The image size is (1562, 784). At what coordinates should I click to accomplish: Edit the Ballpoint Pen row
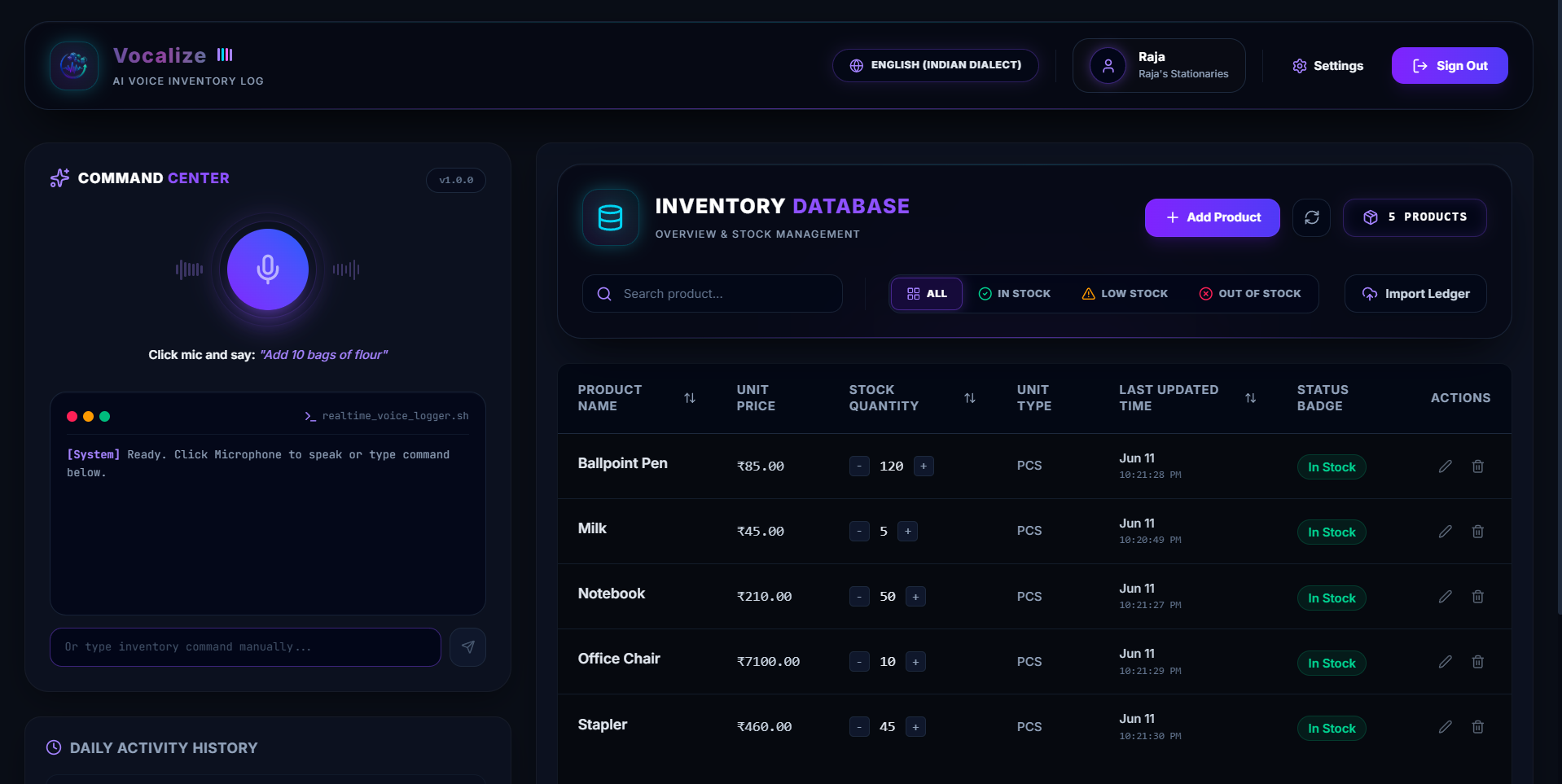coord(1446,466)
